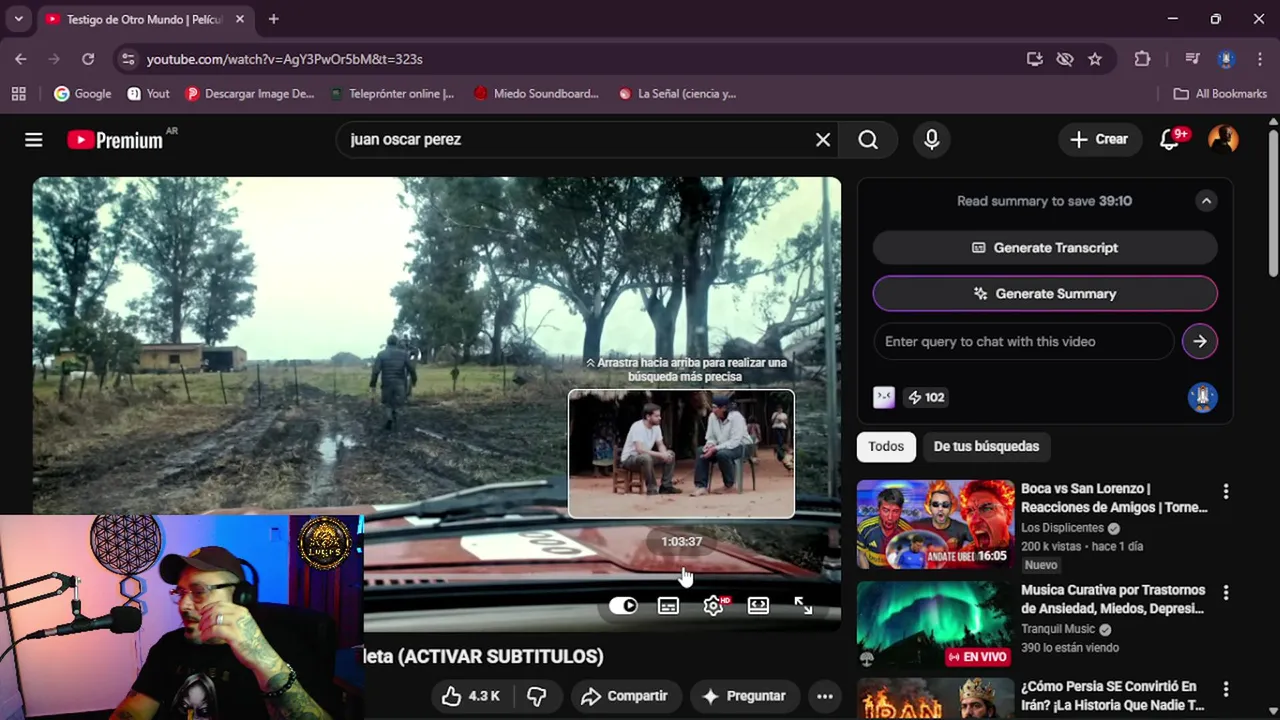Like the video (4.3 K)
The width and height of the screenshot is (1280, 720).
[471, 696]
